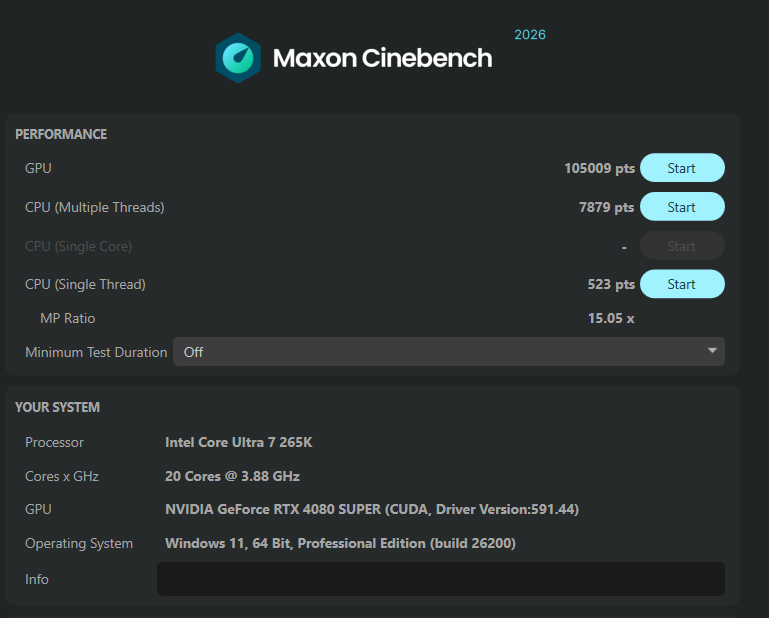Click the MP Ratio label
The image size is (769, 618).
tap(68, 318)
